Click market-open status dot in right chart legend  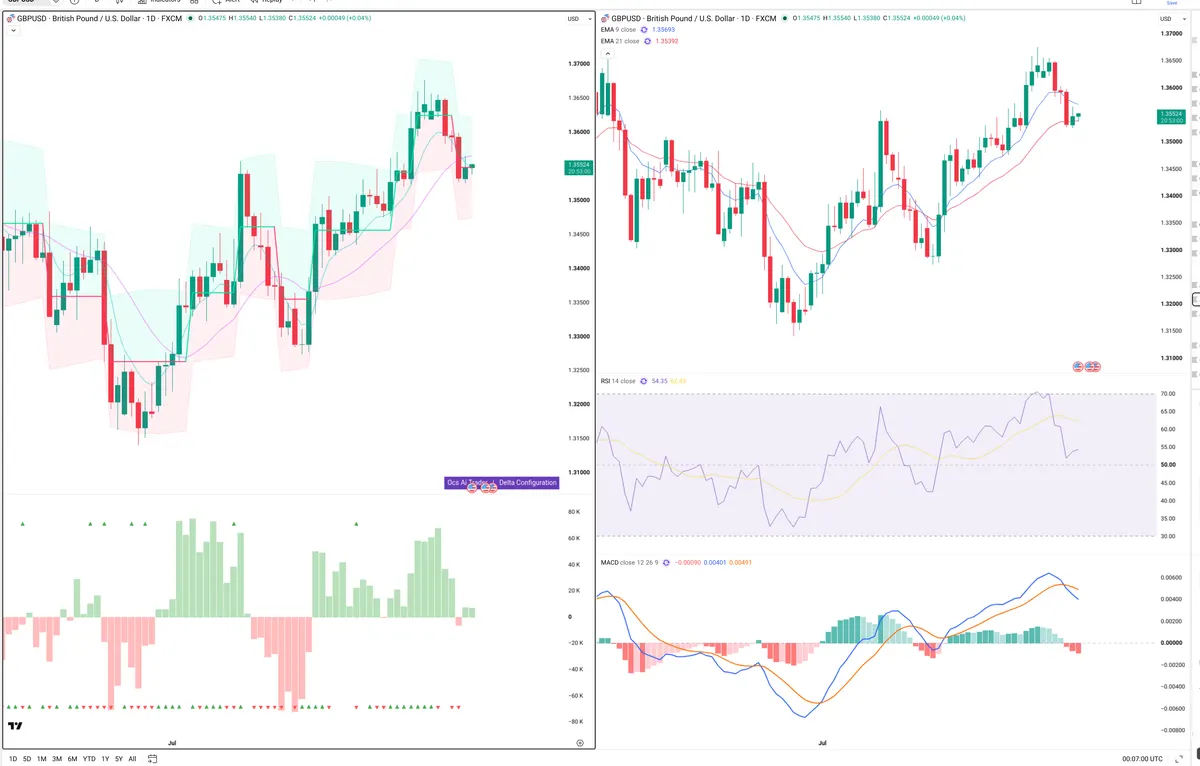(x=787, y=19)
